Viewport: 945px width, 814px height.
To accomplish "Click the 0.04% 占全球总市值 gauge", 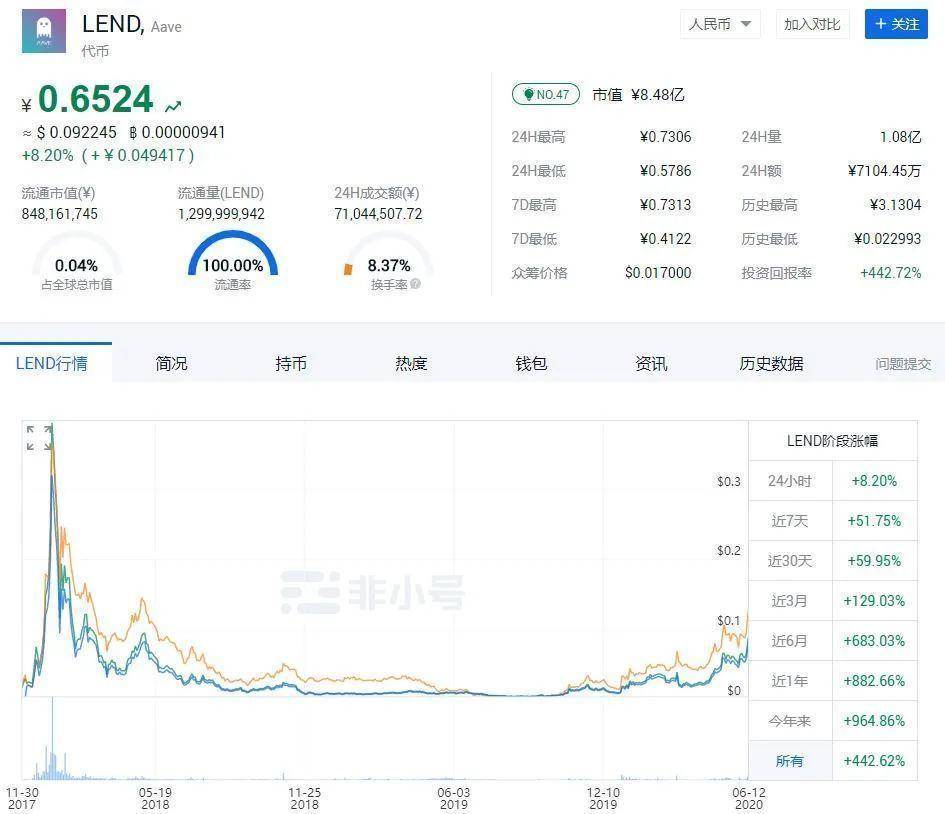I will (x=77, y=259).
